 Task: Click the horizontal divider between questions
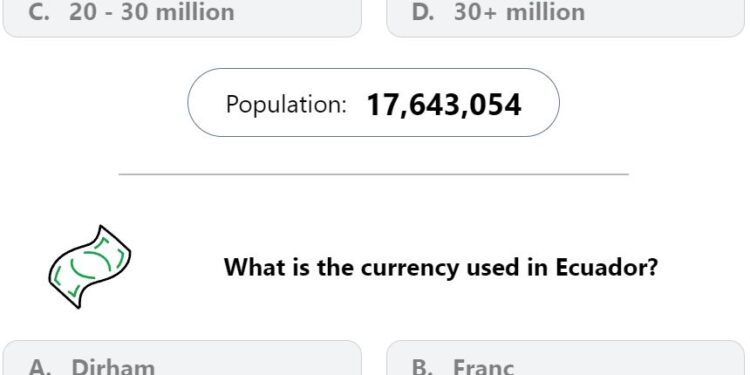[x=374, y=174]
